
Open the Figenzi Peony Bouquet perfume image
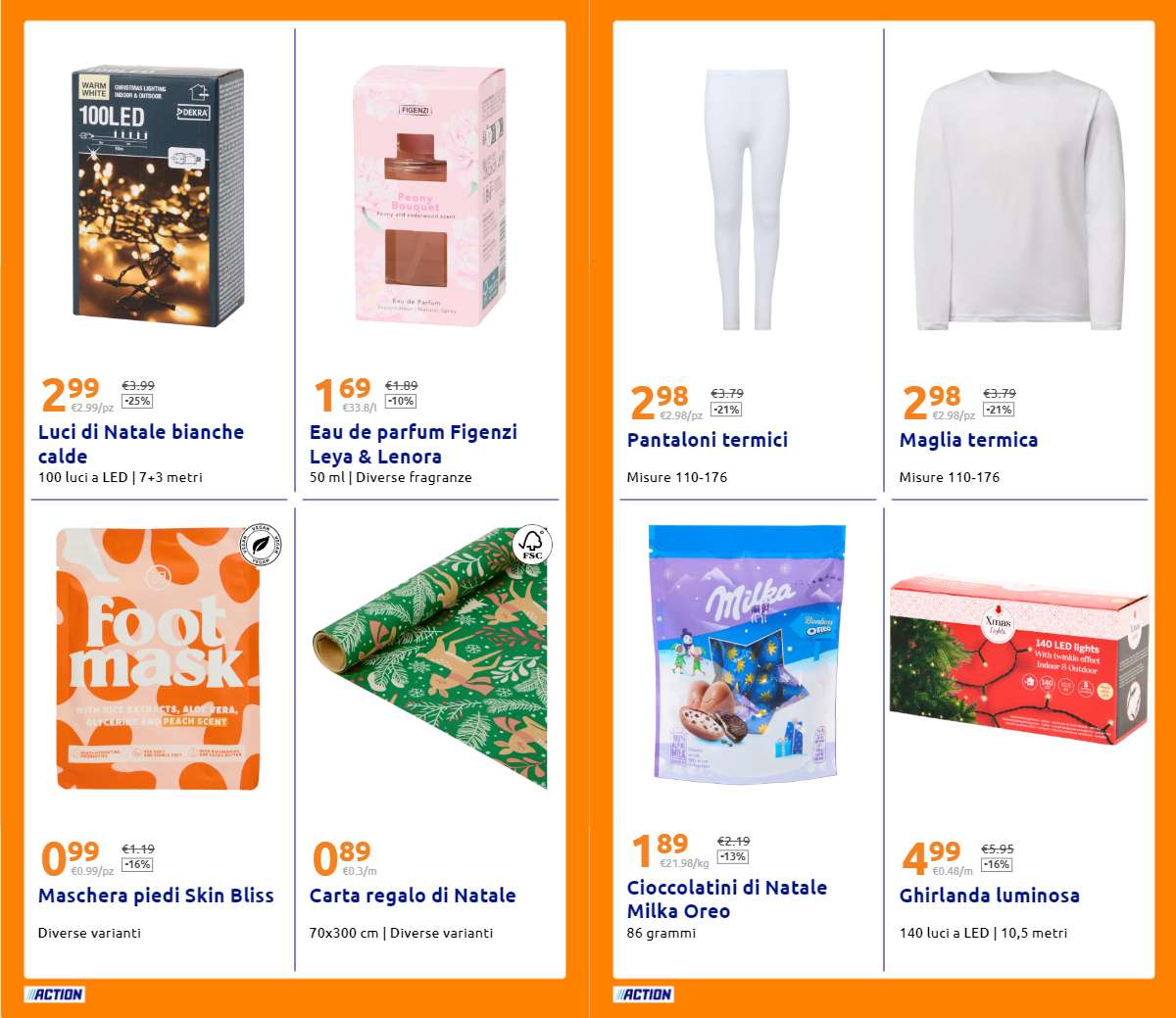tap(429, 195)
